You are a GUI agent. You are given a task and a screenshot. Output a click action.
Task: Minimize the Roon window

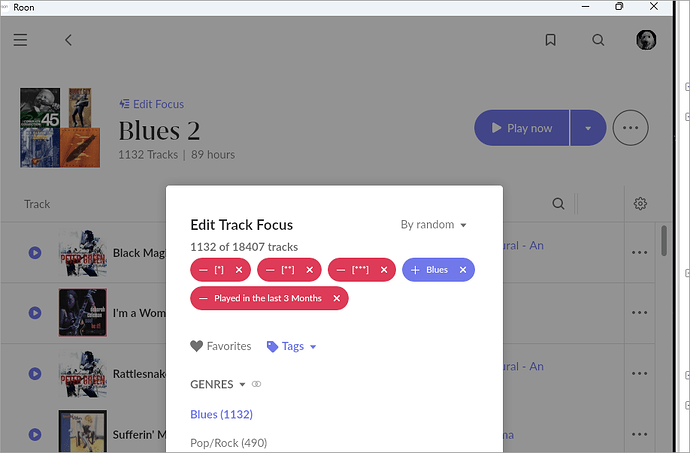click(585, 6)
